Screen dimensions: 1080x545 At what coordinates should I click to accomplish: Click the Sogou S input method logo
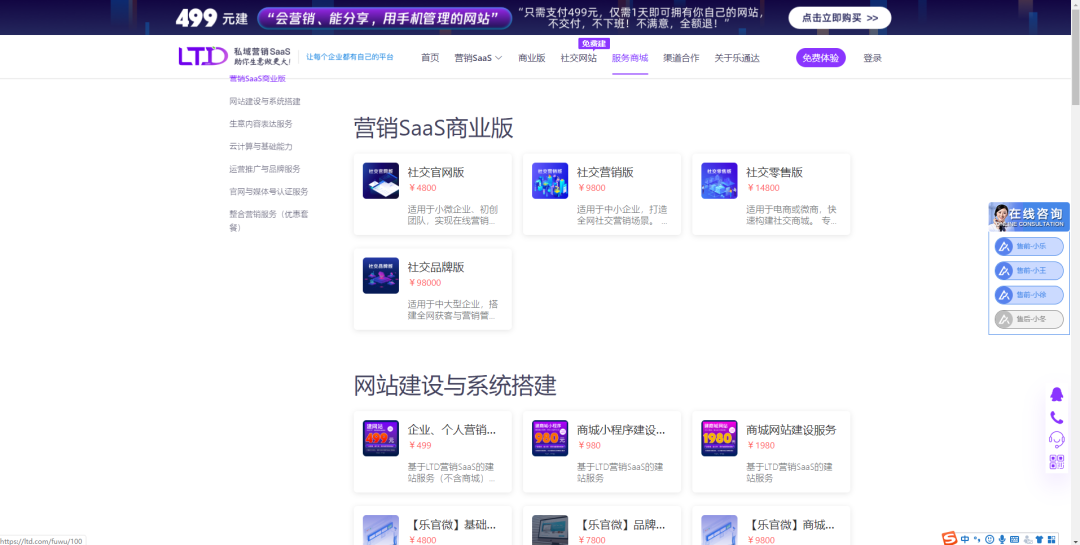(x=949, y=538)
